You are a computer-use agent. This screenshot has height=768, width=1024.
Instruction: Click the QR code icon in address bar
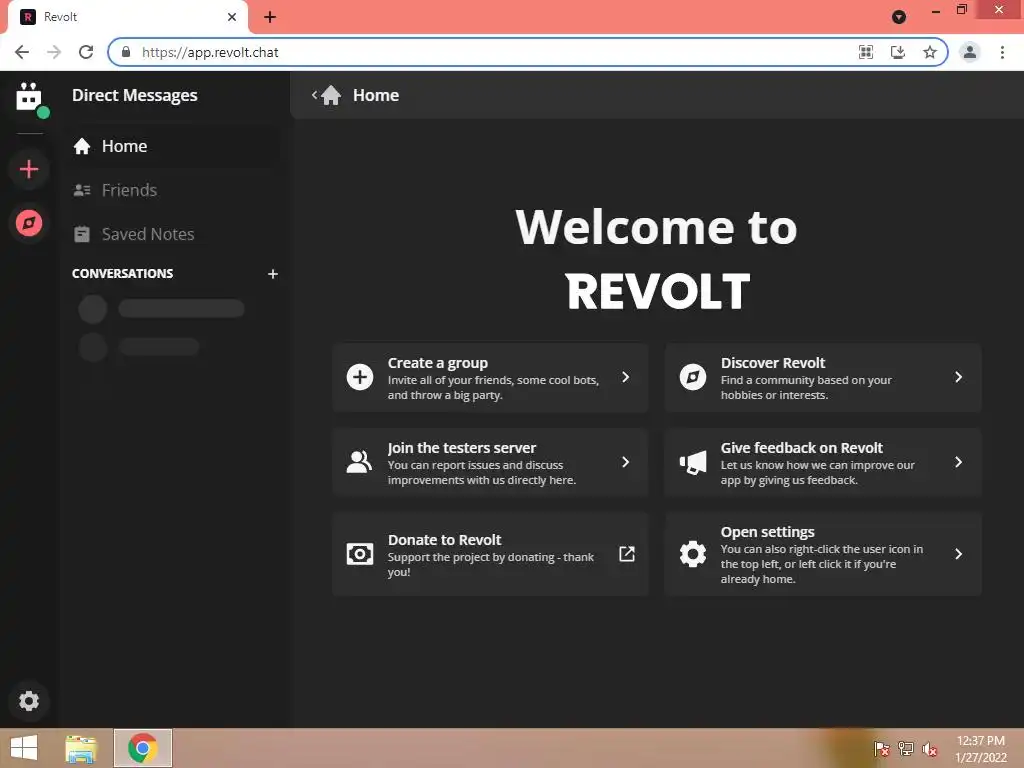point(866,52)
